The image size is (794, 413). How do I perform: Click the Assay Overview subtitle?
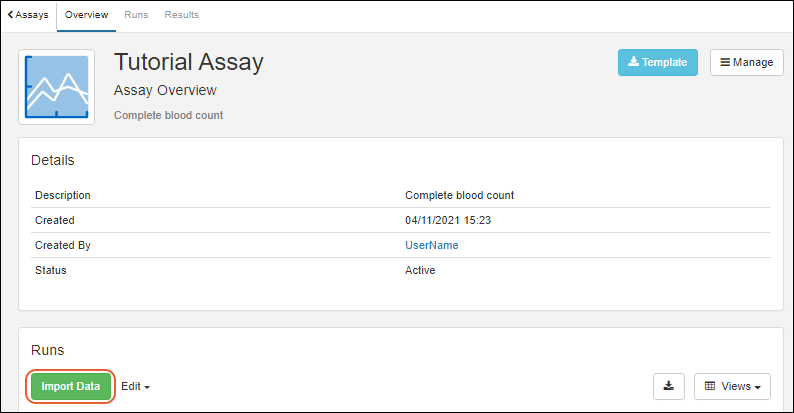[165, 91]
